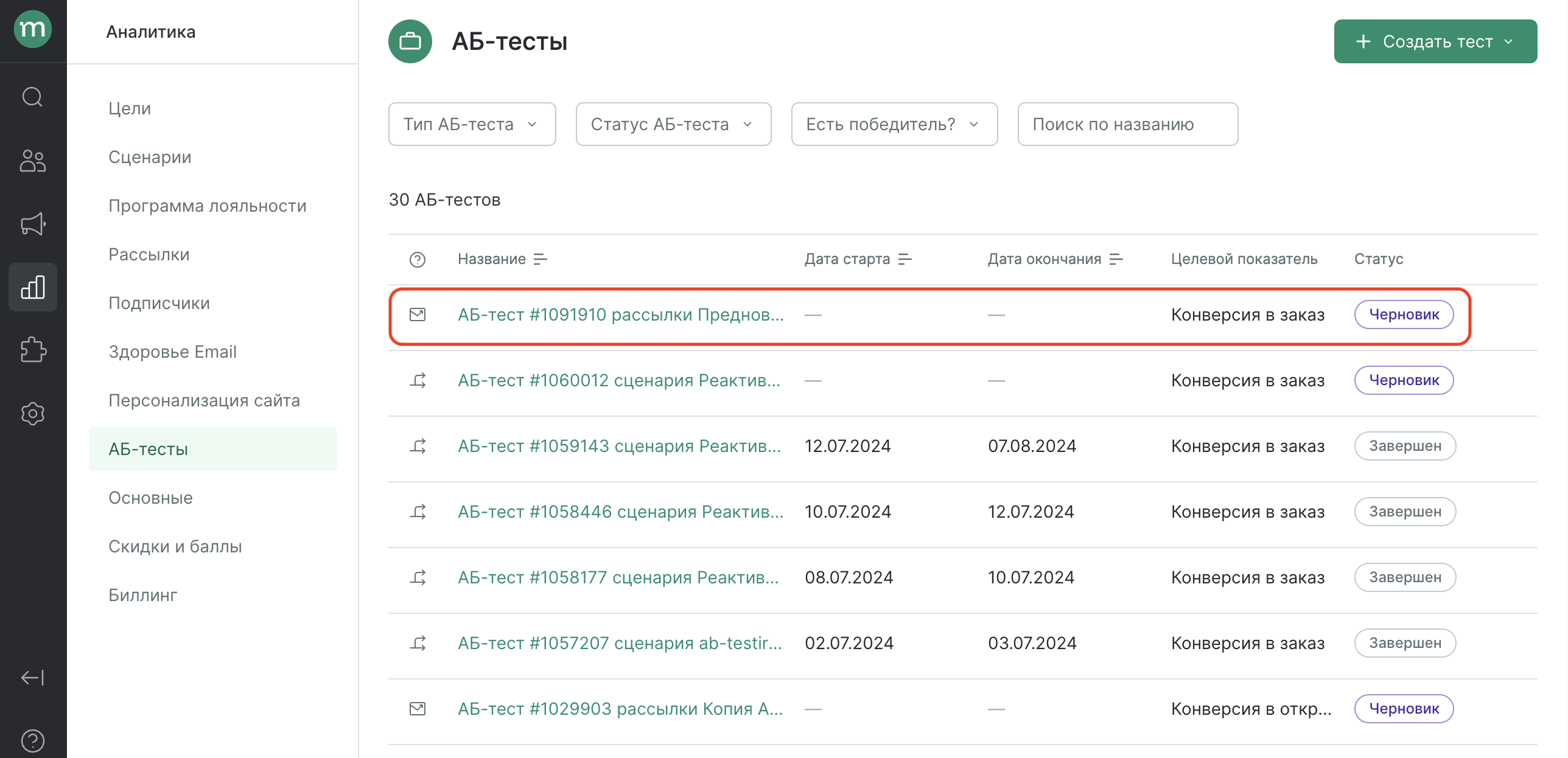1568x758 pixels.
Task: Open the help question mark icon in the sidebar
Action: tap(33, 740)
